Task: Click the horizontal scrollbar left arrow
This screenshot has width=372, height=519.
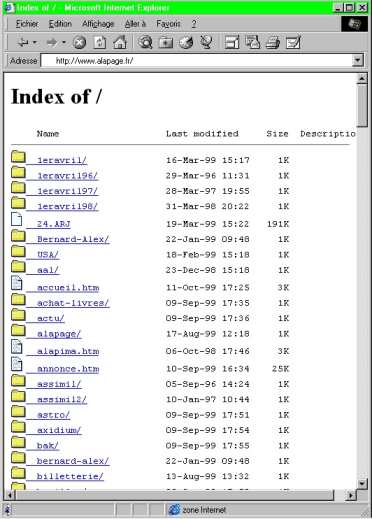Action: click(x=9, y=495)
